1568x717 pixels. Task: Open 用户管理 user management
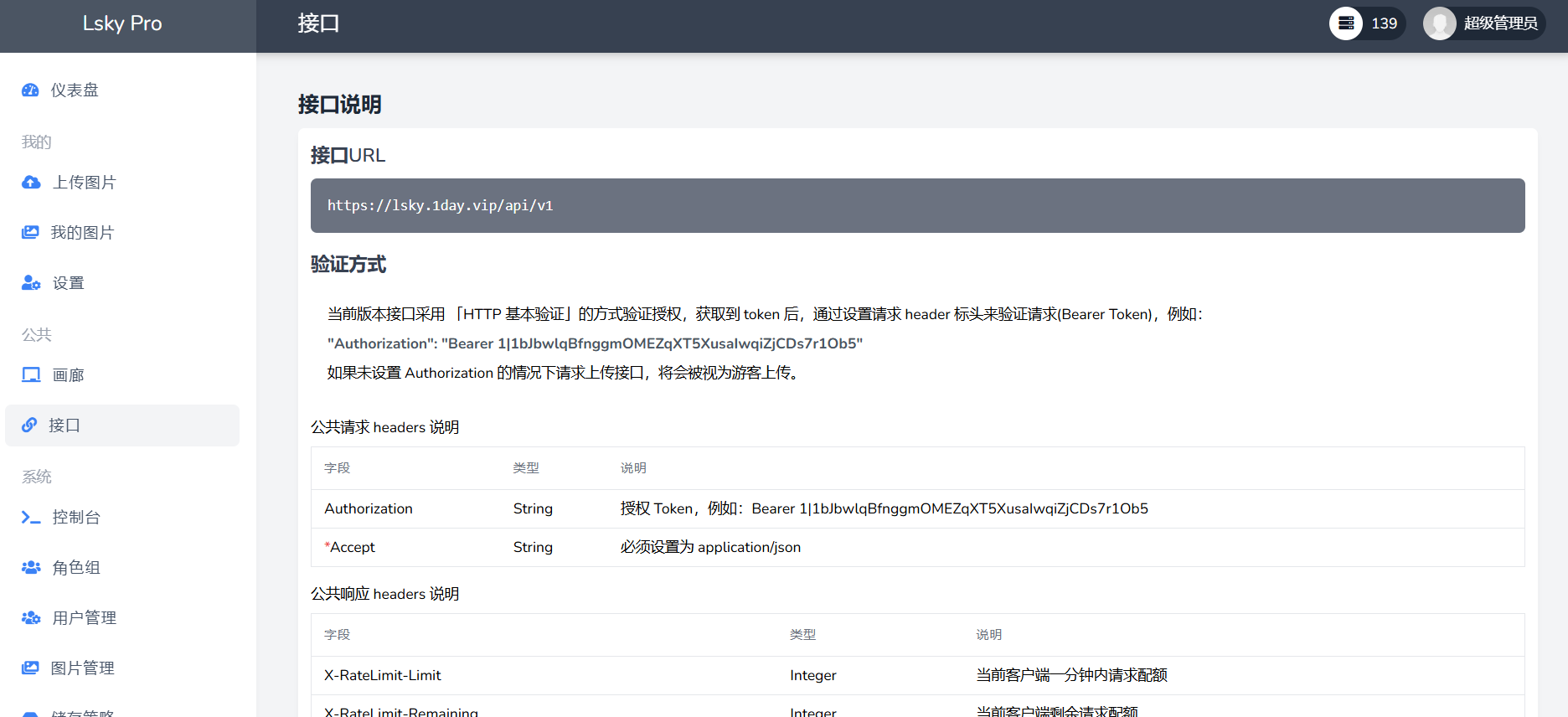pyautogui.click(x=122, y=618)
